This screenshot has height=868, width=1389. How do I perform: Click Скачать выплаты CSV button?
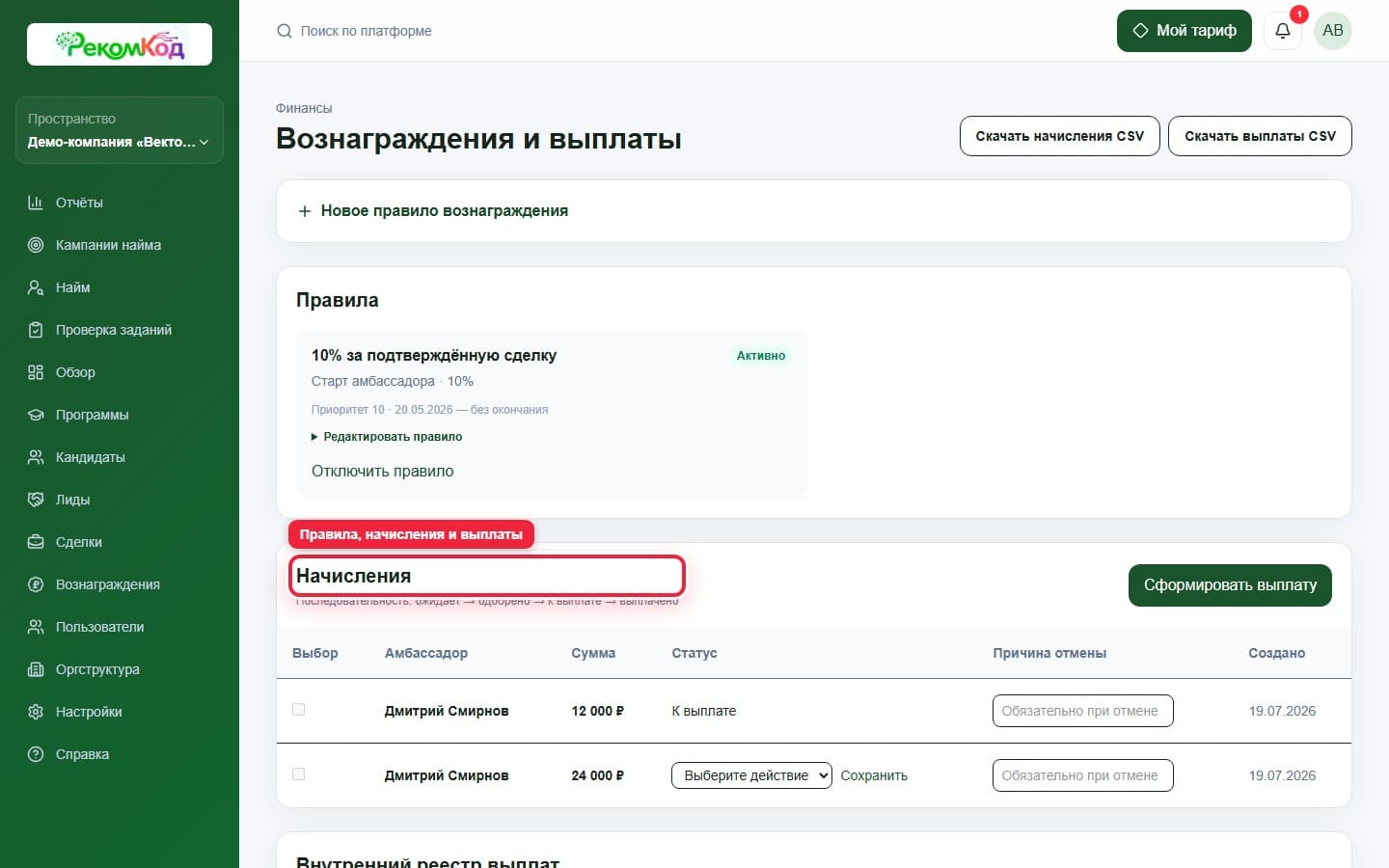(1260, 136)
